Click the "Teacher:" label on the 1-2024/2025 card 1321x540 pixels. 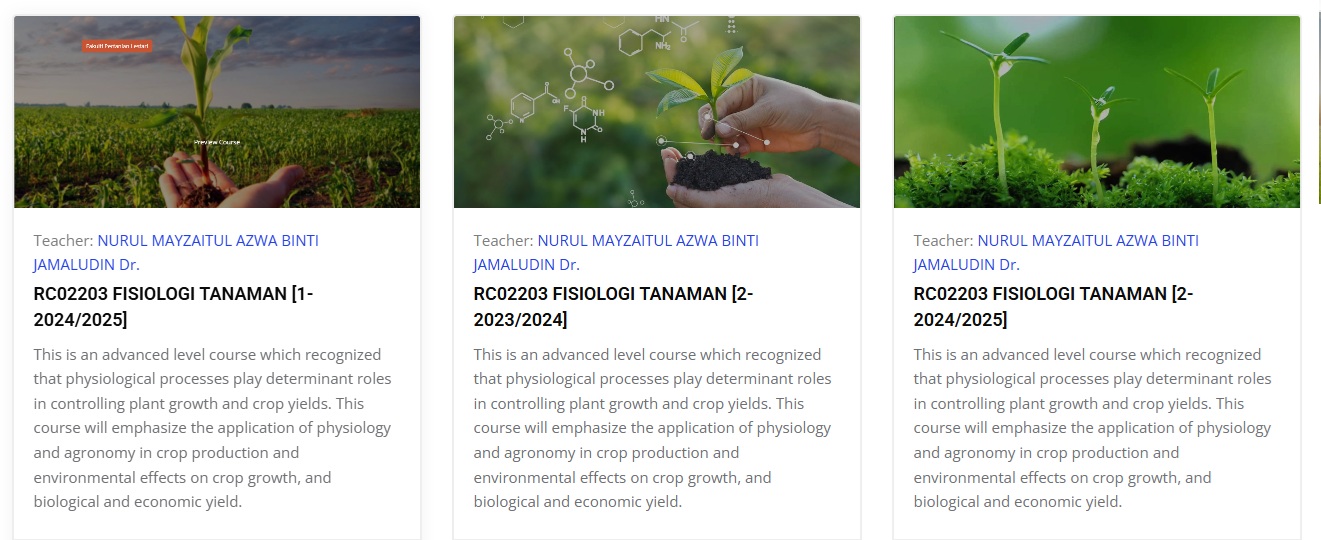(x=63, y=241)
